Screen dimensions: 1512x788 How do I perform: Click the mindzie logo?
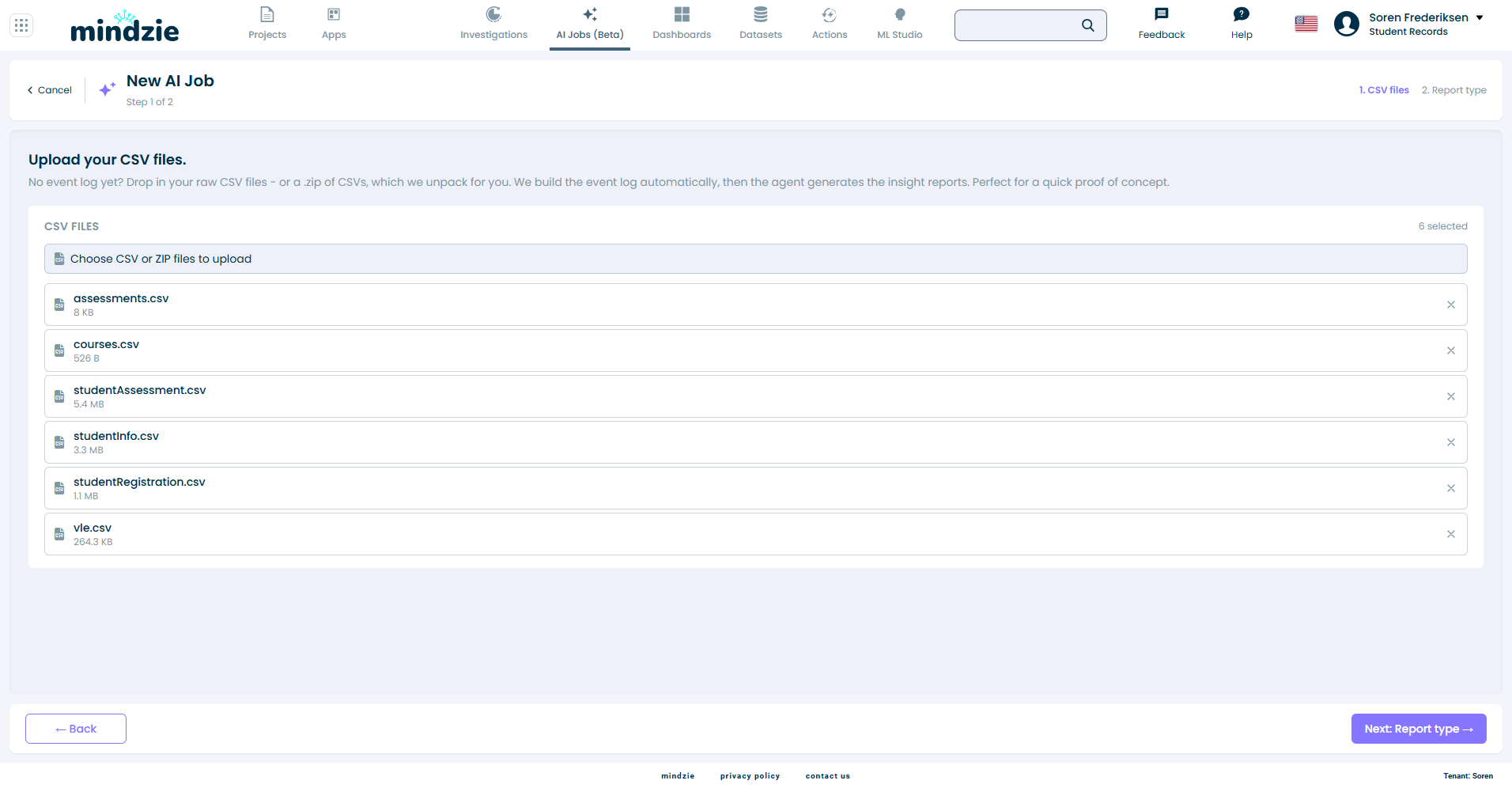[124, 26]
